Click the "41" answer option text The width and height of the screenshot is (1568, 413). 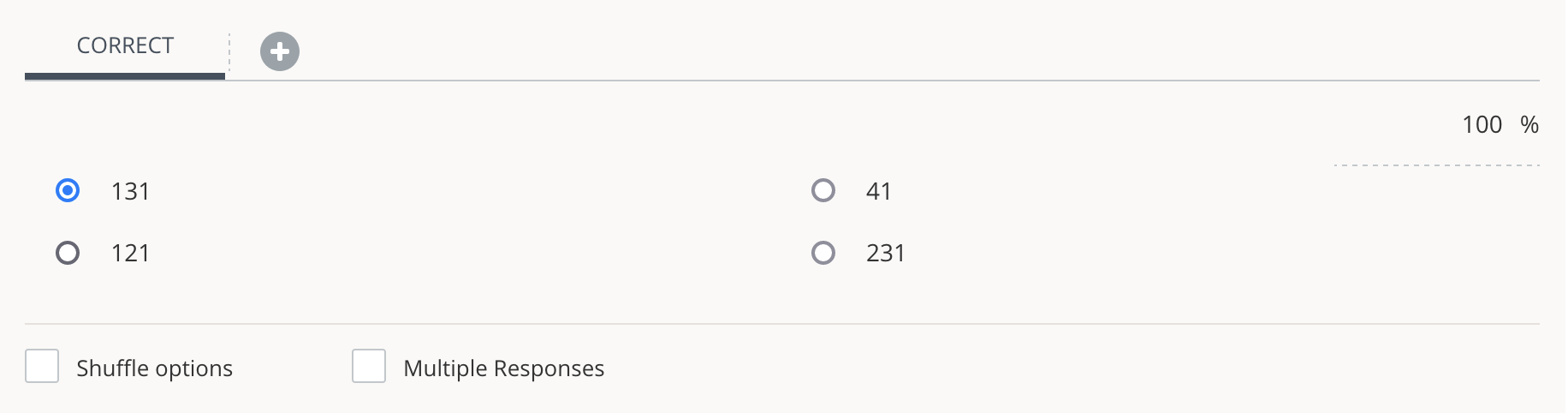pos(879,191)
